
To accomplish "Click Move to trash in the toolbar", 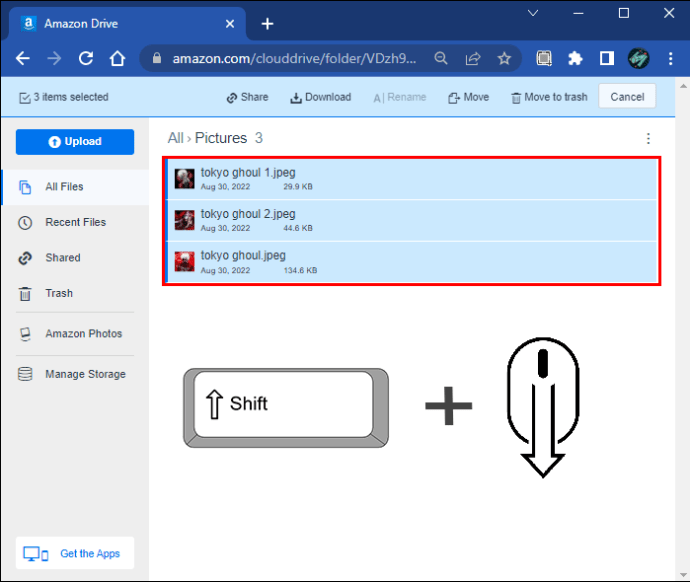I will pos(548,97).
